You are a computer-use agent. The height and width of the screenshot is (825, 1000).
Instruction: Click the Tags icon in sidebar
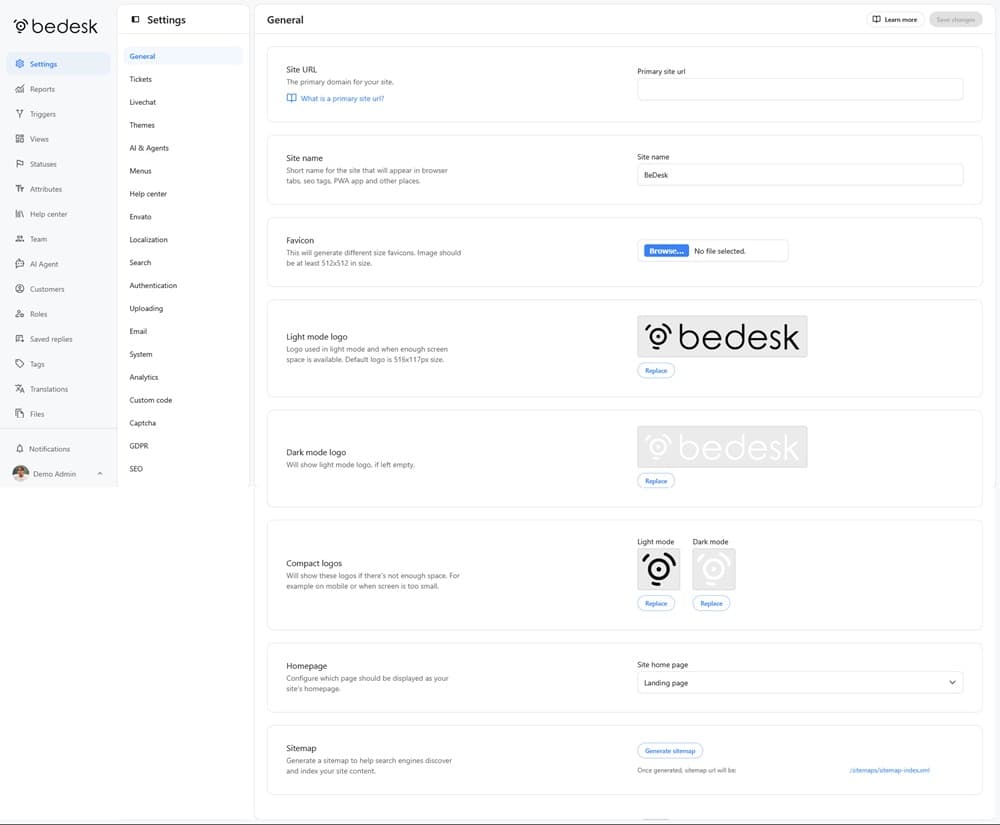click(x=20, y=364)
